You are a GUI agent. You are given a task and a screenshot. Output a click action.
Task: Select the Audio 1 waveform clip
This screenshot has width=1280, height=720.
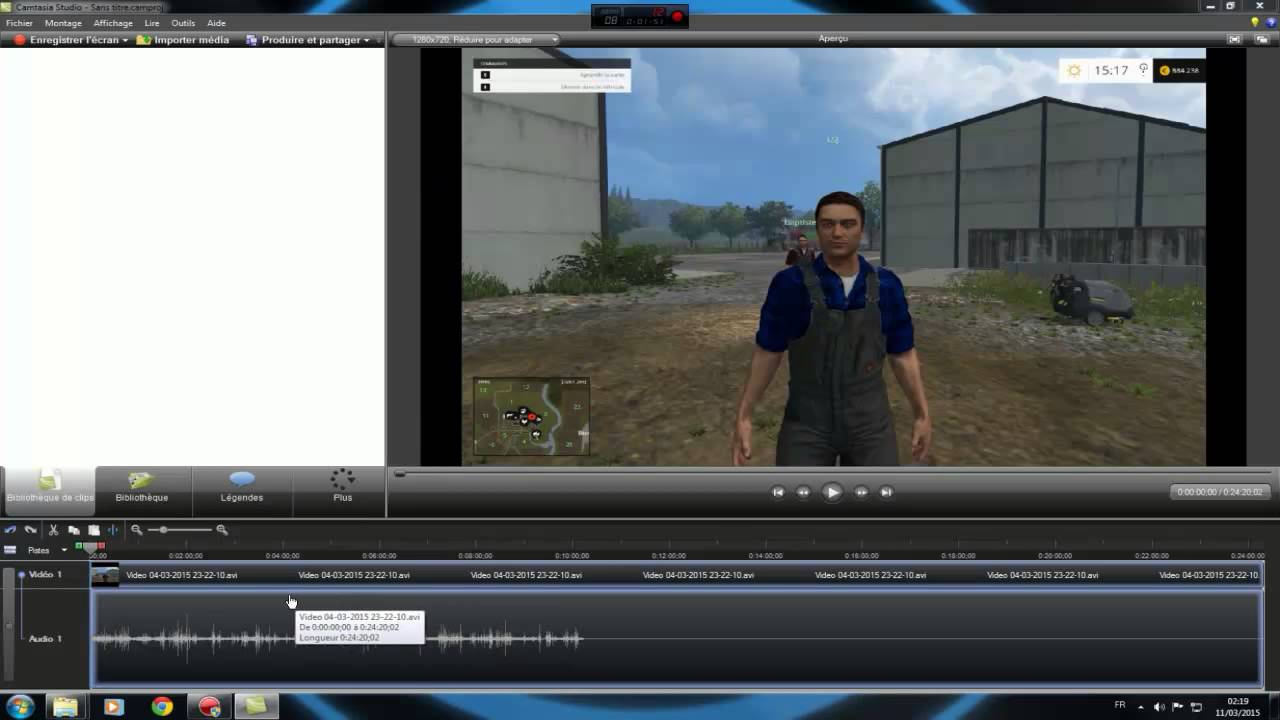tap(676, 638)
